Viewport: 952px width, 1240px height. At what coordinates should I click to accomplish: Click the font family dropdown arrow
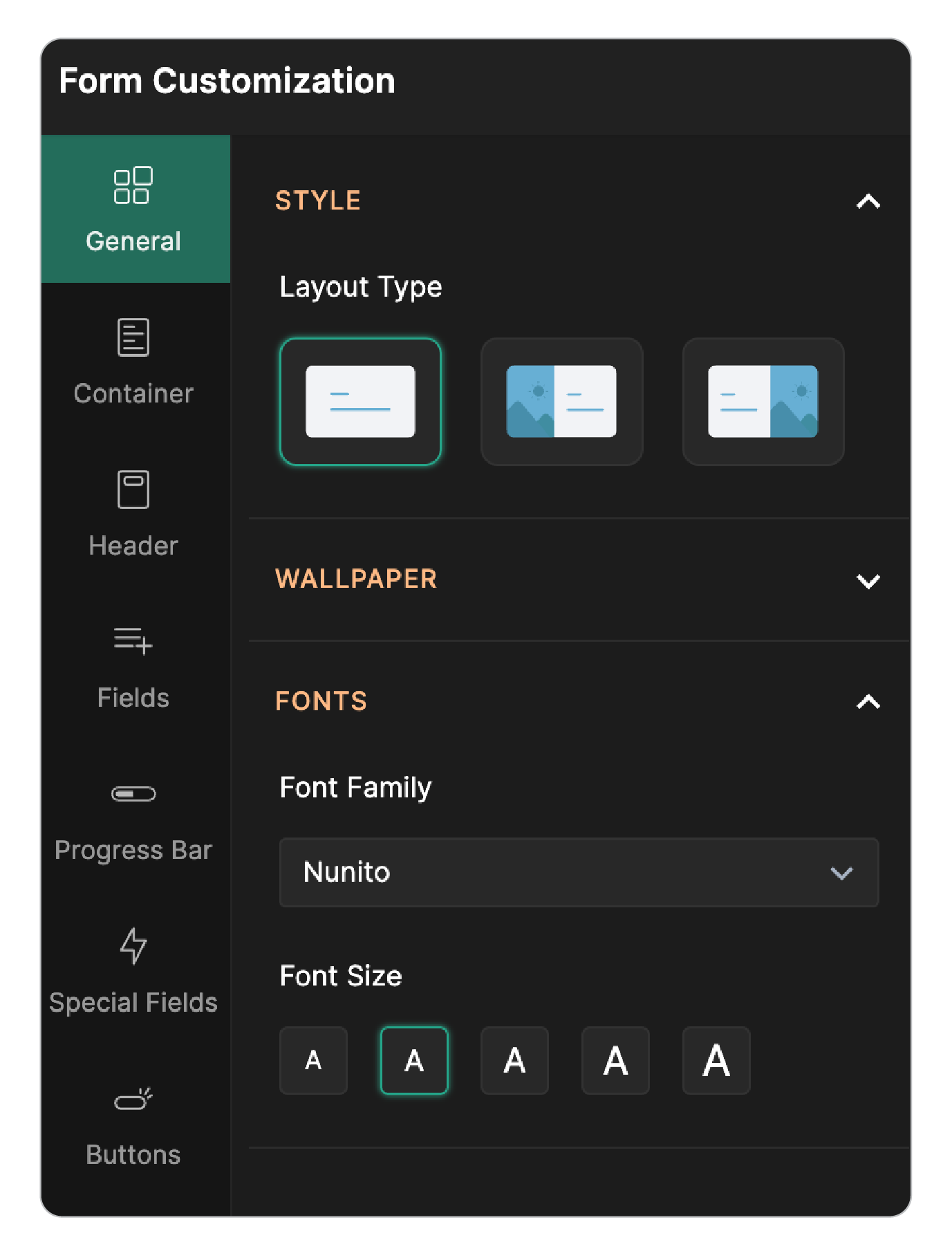coord(841,873)
